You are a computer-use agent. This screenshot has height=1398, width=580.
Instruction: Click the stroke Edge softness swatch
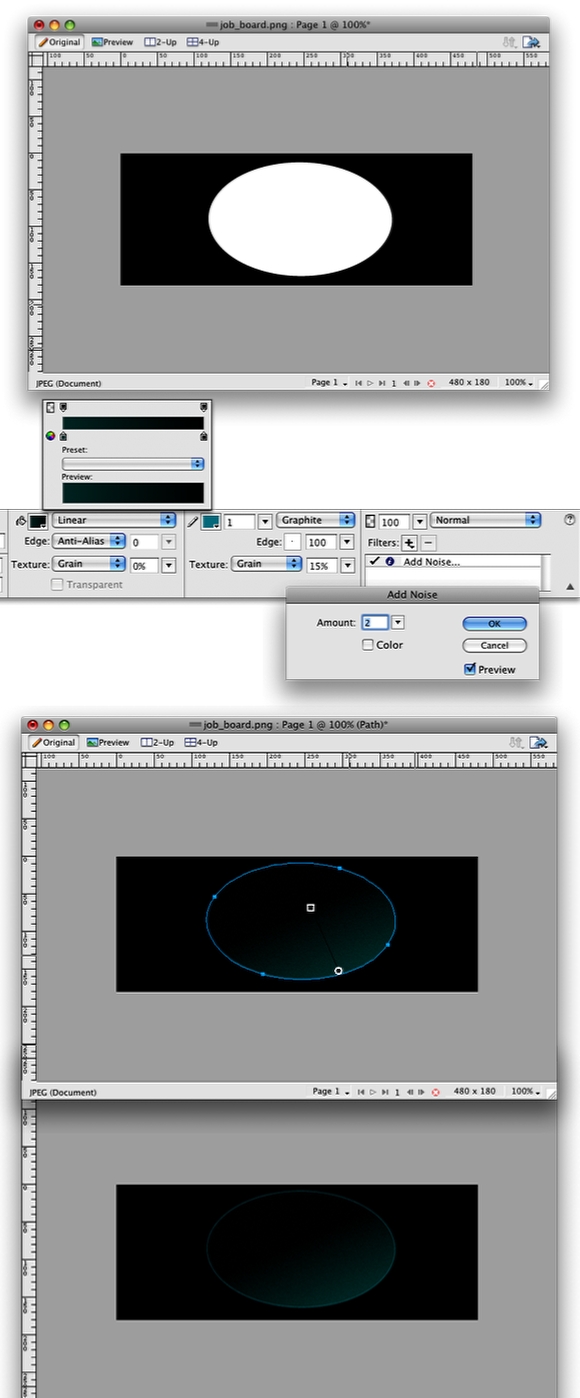pyautogui.click(x=294, y=542)
